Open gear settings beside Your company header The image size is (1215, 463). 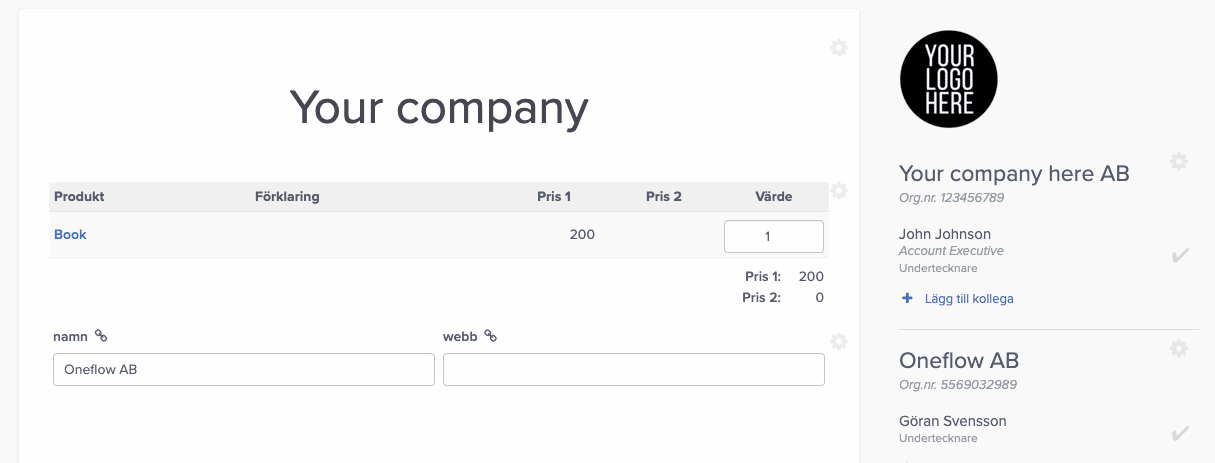pos(839,47)
